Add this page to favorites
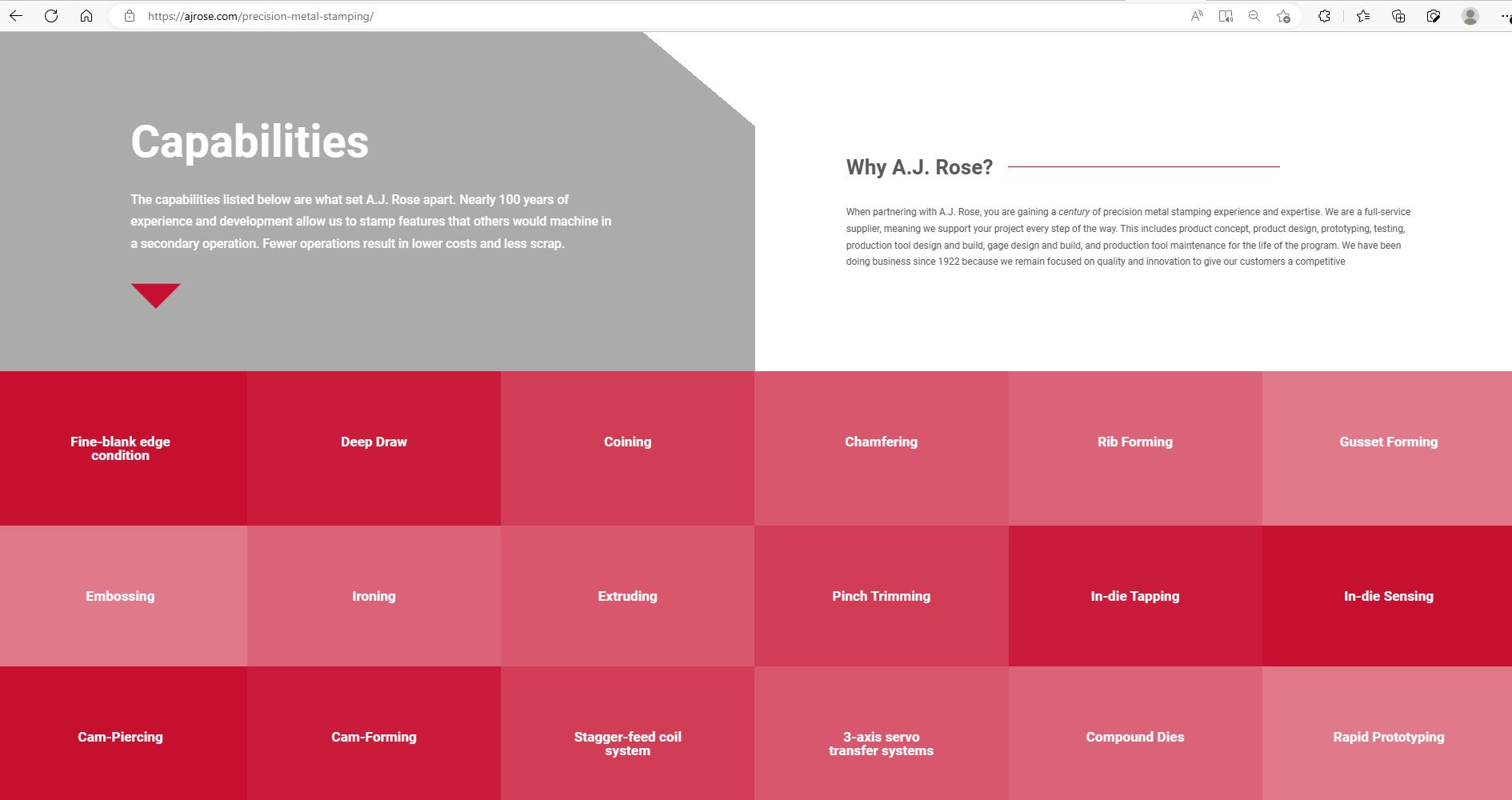 [x=1283, y=16]
